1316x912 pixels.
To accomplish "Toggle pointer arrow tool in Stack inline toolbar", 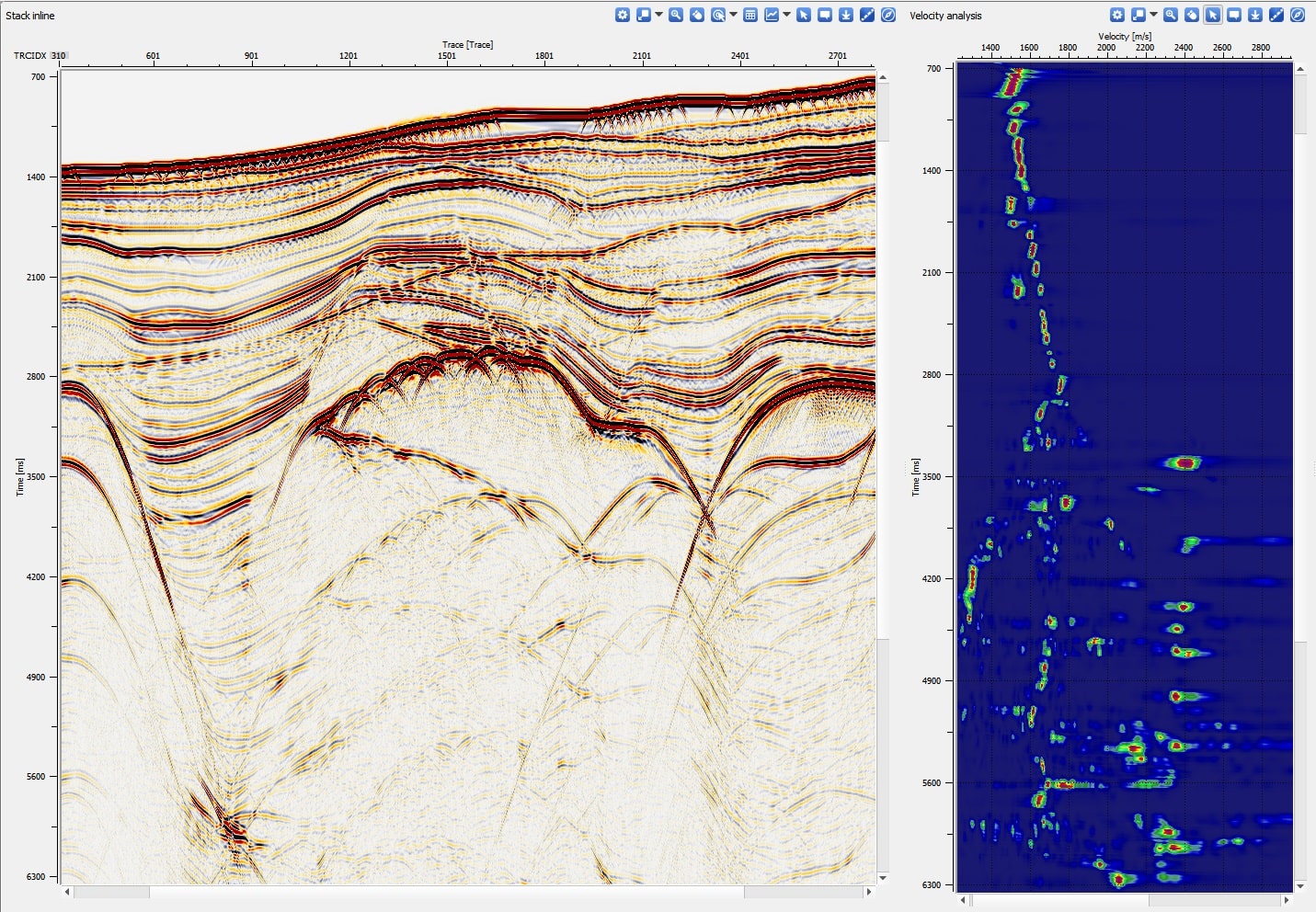I will 804,15.
